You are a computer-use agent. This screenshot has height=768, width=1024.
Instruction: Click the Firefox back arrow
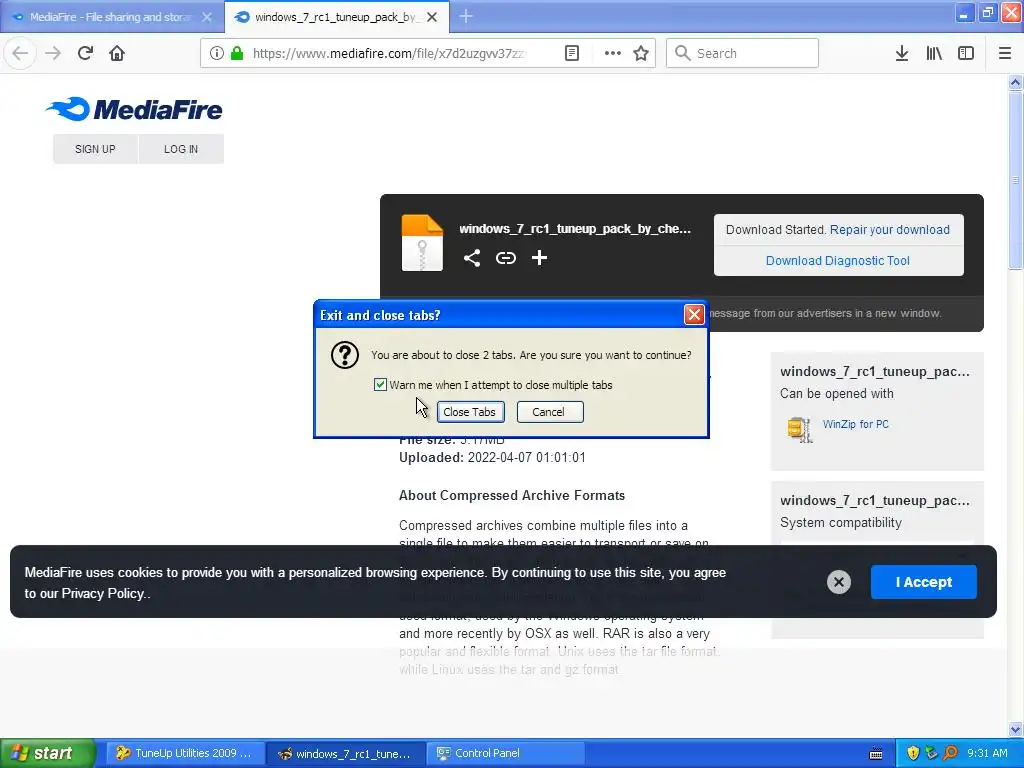[x=20, y=54]
